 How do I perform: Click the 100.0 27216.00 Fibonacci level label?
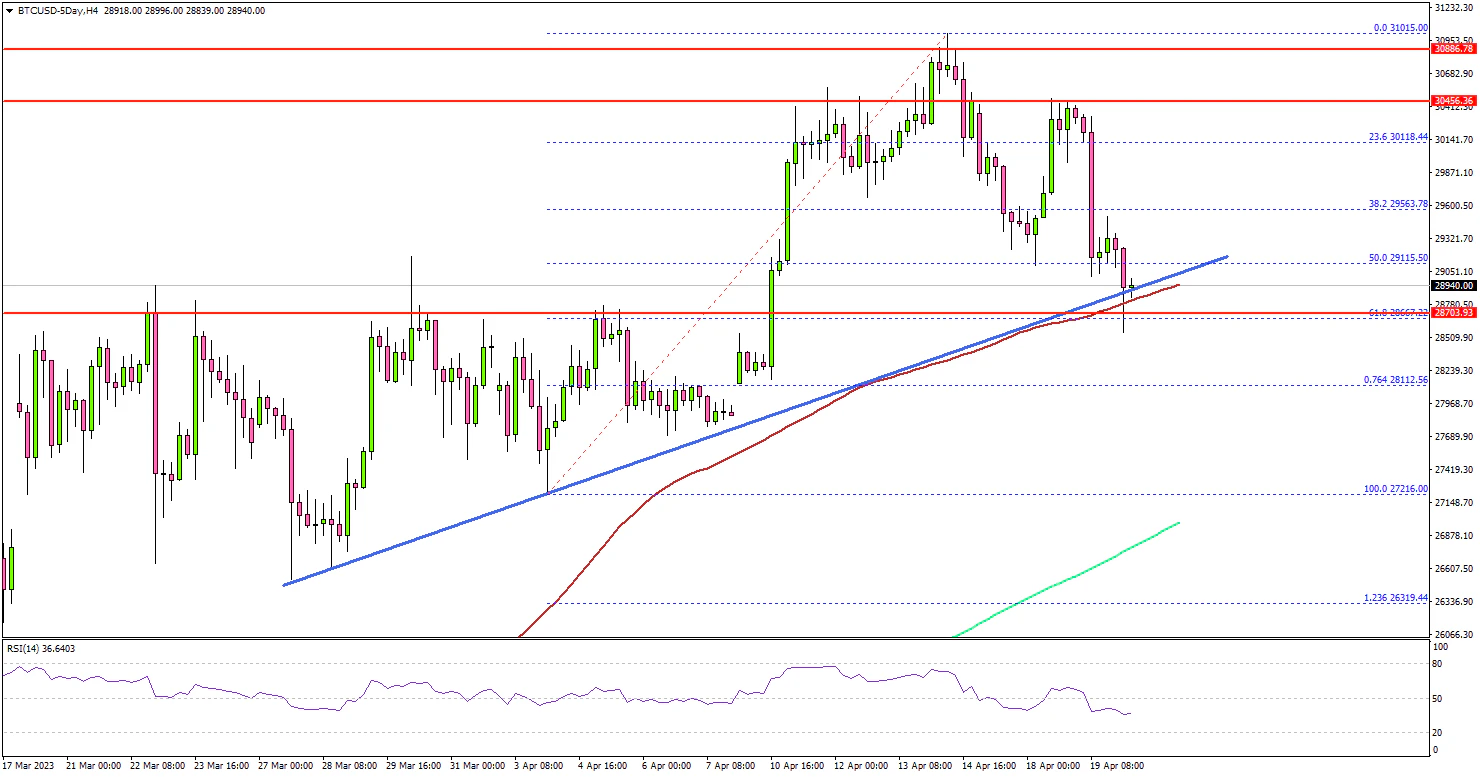(x=1395, y=489)
